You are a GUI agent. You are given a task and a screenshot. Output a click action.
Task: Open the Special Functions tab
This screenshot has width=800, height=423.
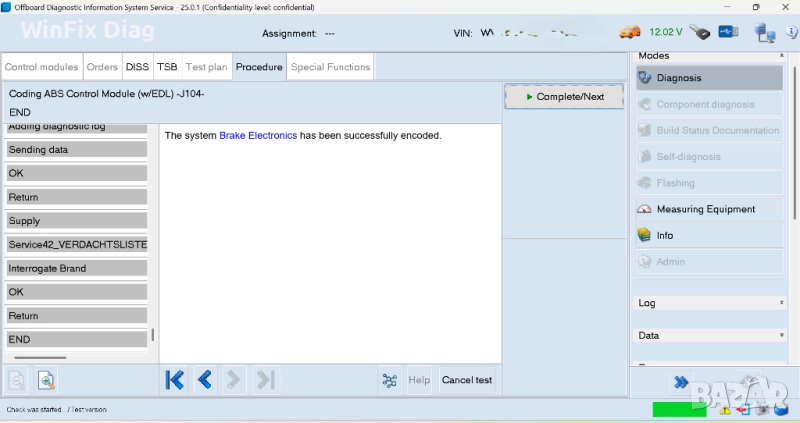330,67
